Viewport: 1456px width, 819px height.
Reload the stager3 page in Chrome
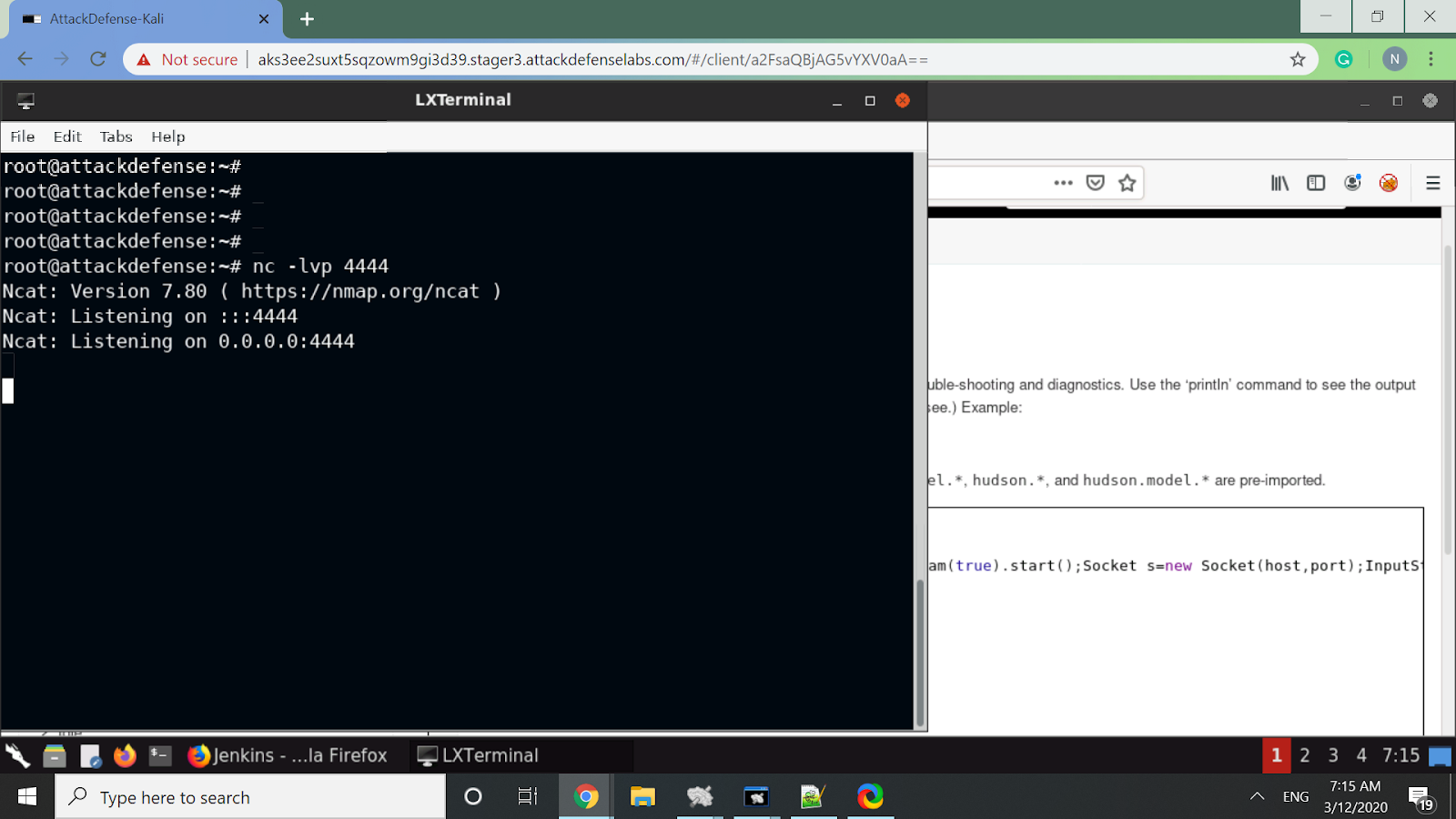[98, 58]
